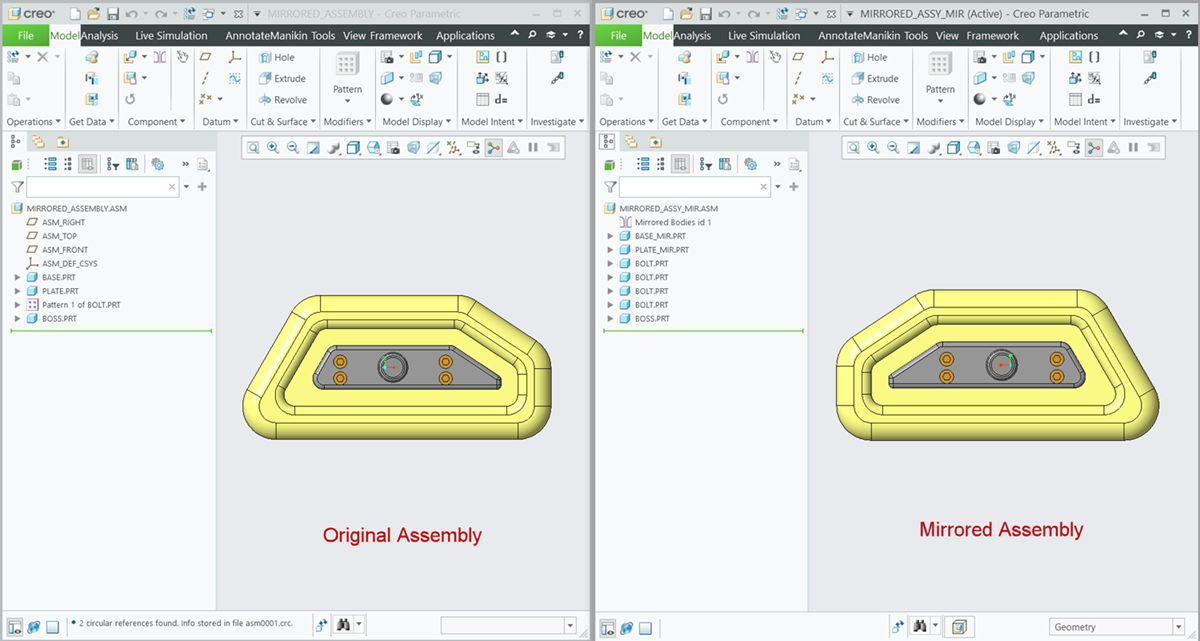This screenshot has width=1200, height=641.
Task: Select the Extrude tool
Action: coord(283,78)
